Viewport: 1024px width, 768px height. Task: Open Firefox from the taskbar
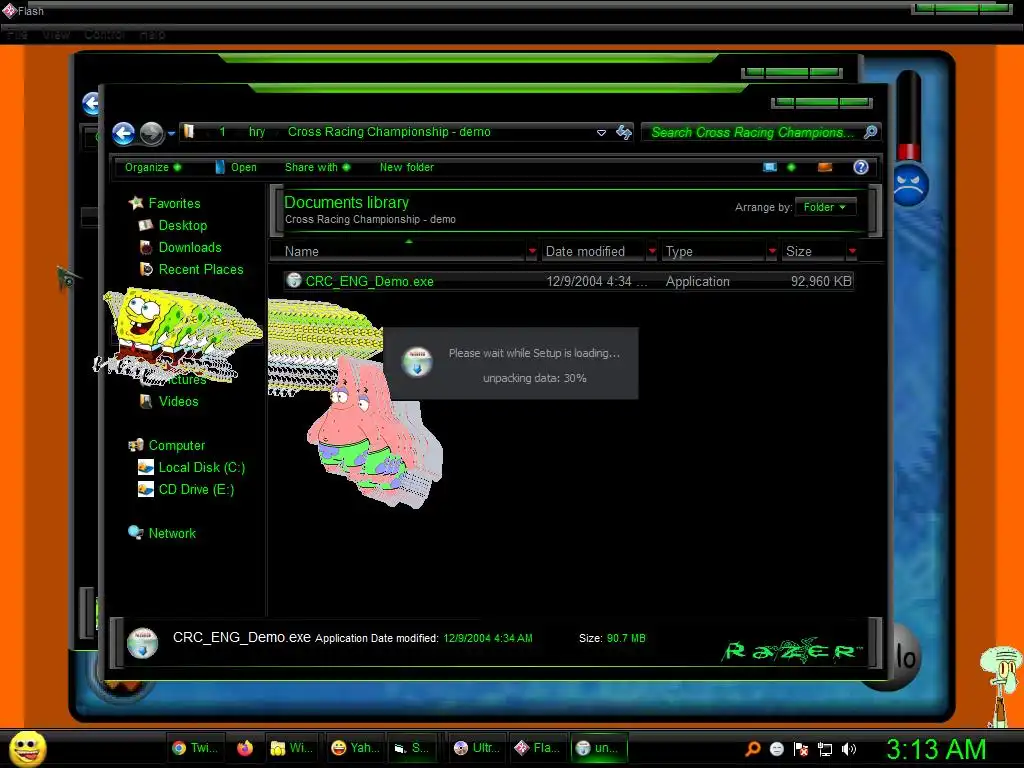245,748
